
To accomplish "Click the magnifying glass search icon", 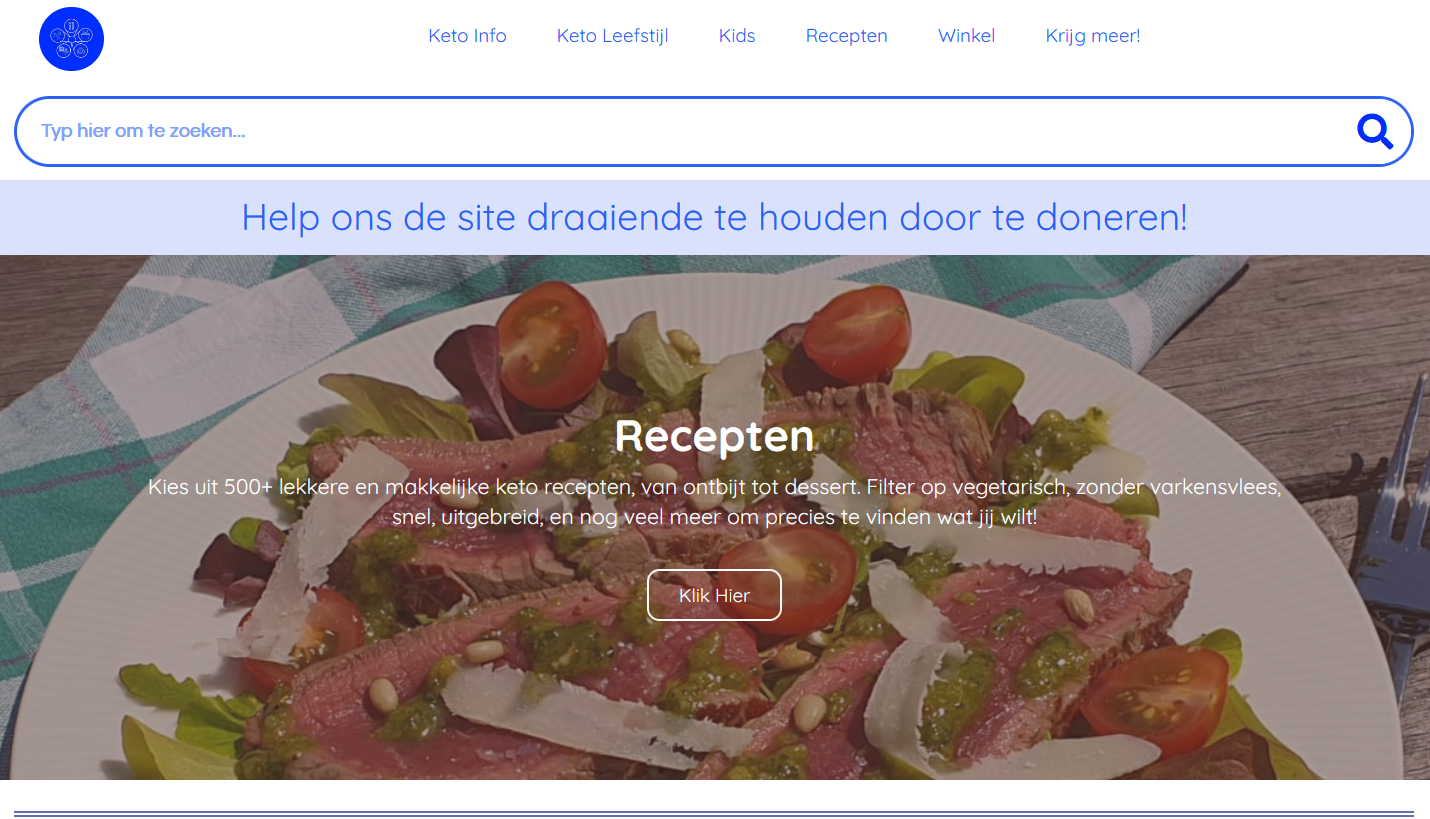I will (x=1375, y=131).
